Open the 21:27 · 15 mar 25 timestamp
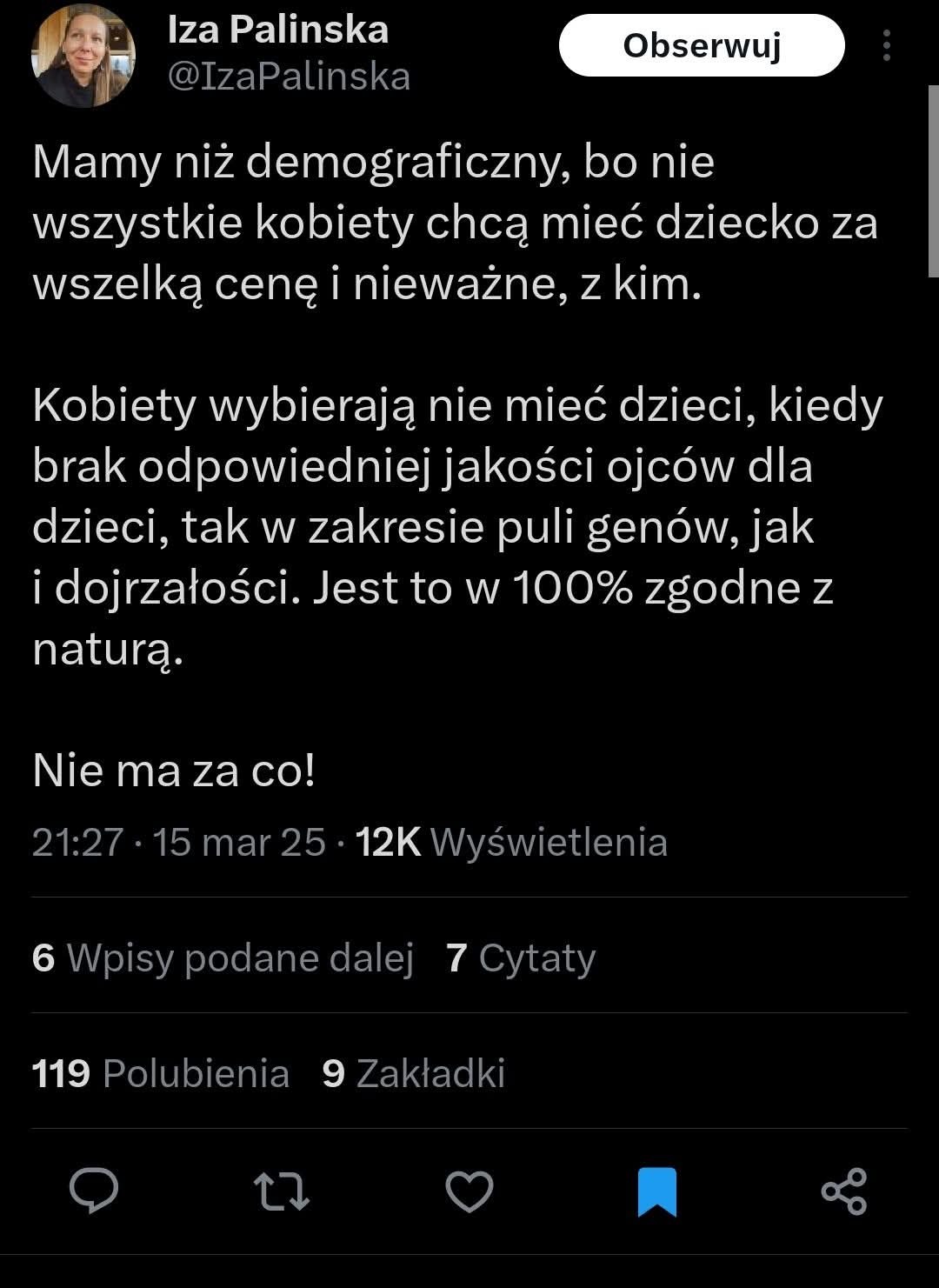Viewport: 939px width, 1288px height. coord(178,842)
